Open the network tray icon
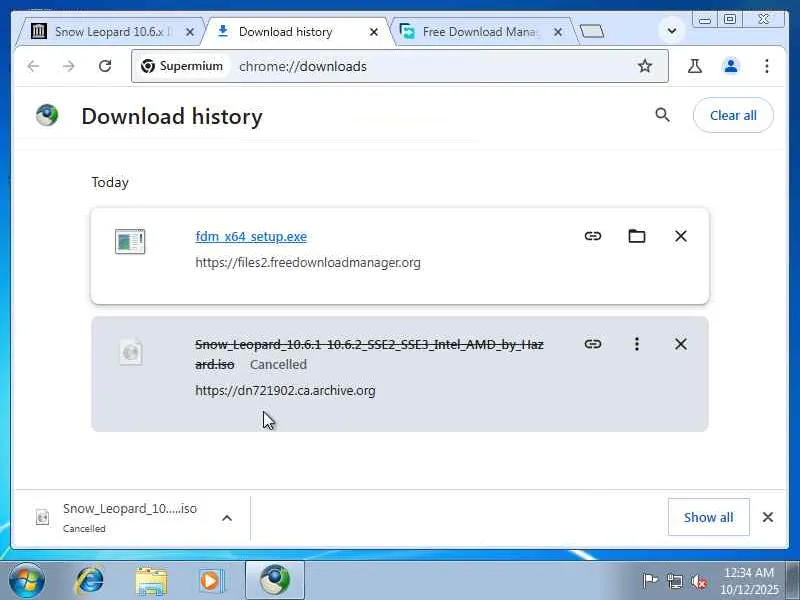Image resolution: width=800 pixels, height=600 pixels. coord(675,581)
